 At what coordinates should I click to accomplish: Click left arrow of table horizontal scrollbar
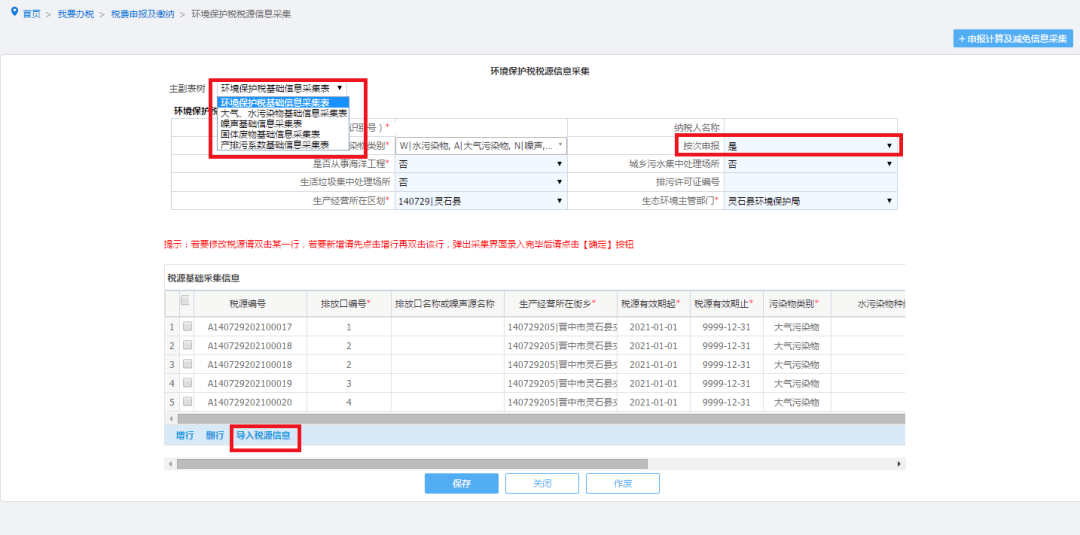click(x=171, y=419)
